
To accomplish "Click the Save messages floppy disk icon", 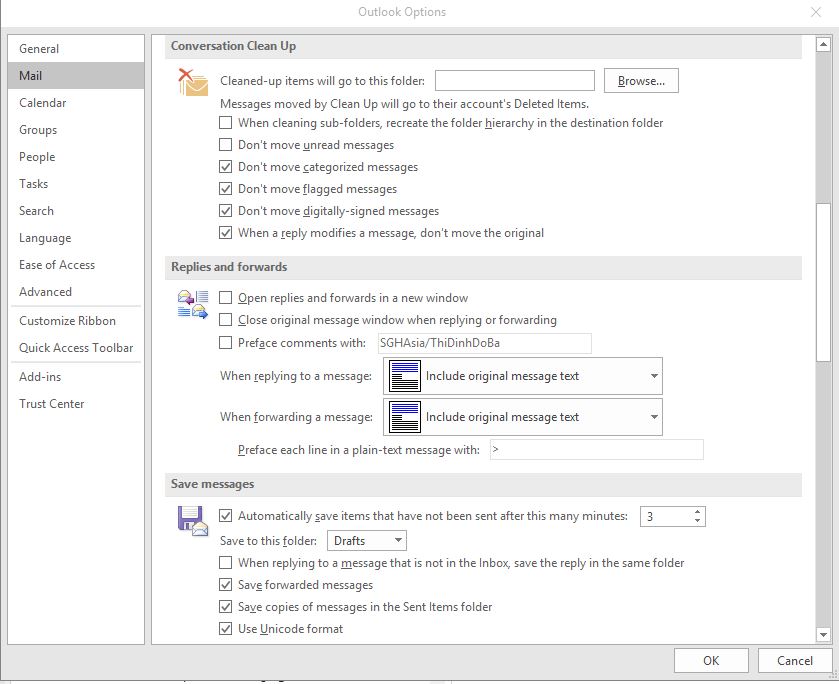I will click(193, 521).
